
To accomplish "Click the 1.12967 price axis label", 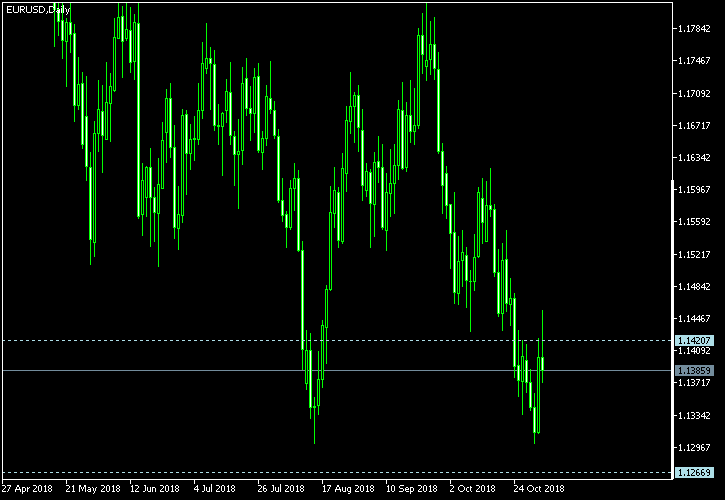I will (x=694, y=448).
